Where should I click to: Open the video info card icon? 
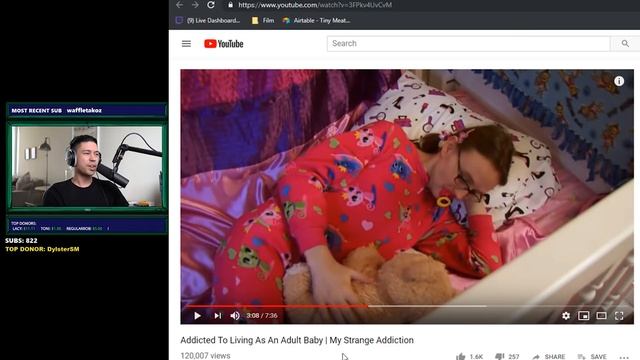[x=619, y=81]
